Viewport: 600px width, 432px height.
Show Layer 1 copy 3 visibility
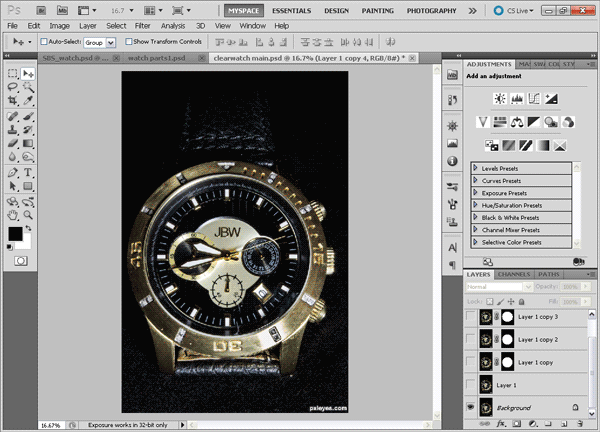470,316
